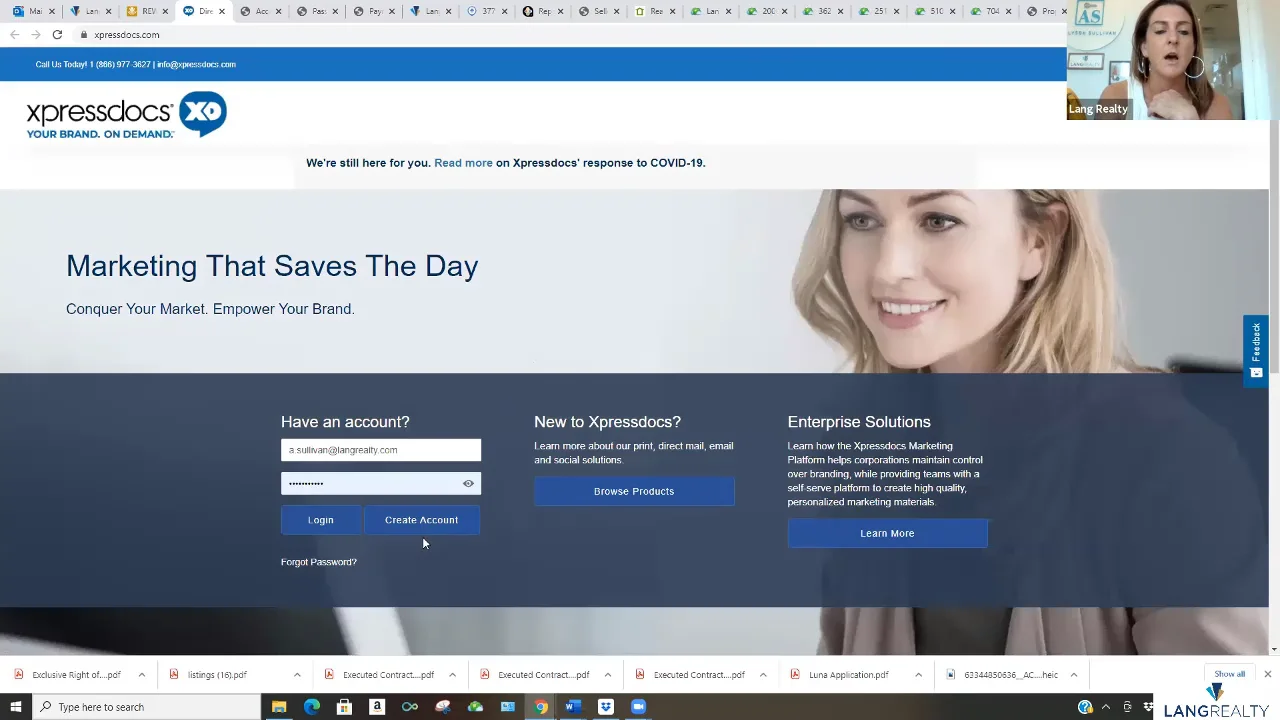Screen dimensions: 1280x720
Task: Click the info@xpressdocs.com email link
Action: tap(196, 64)
